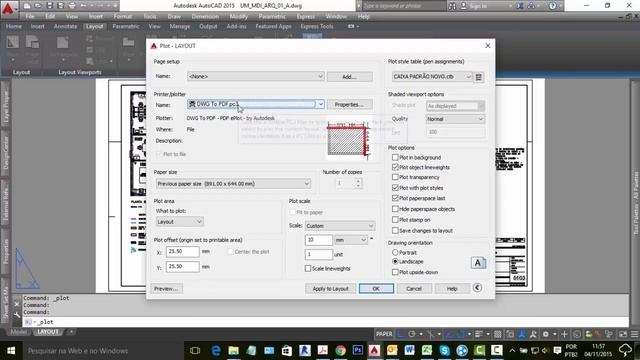640x360 pixels.
Task: Open What to plot dropdown
Action: [x=180, y=222]
